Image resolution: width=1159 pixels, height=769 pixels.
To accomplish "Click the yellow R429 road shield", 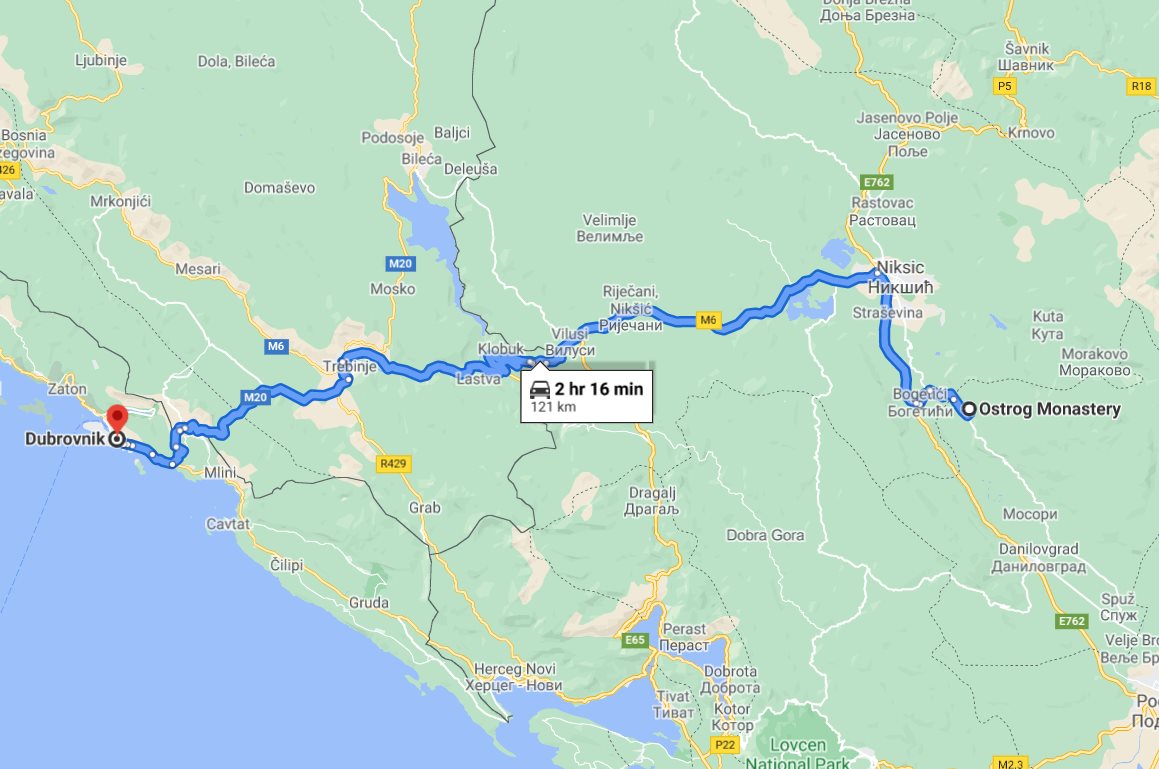I will click(x=392, y=464).
